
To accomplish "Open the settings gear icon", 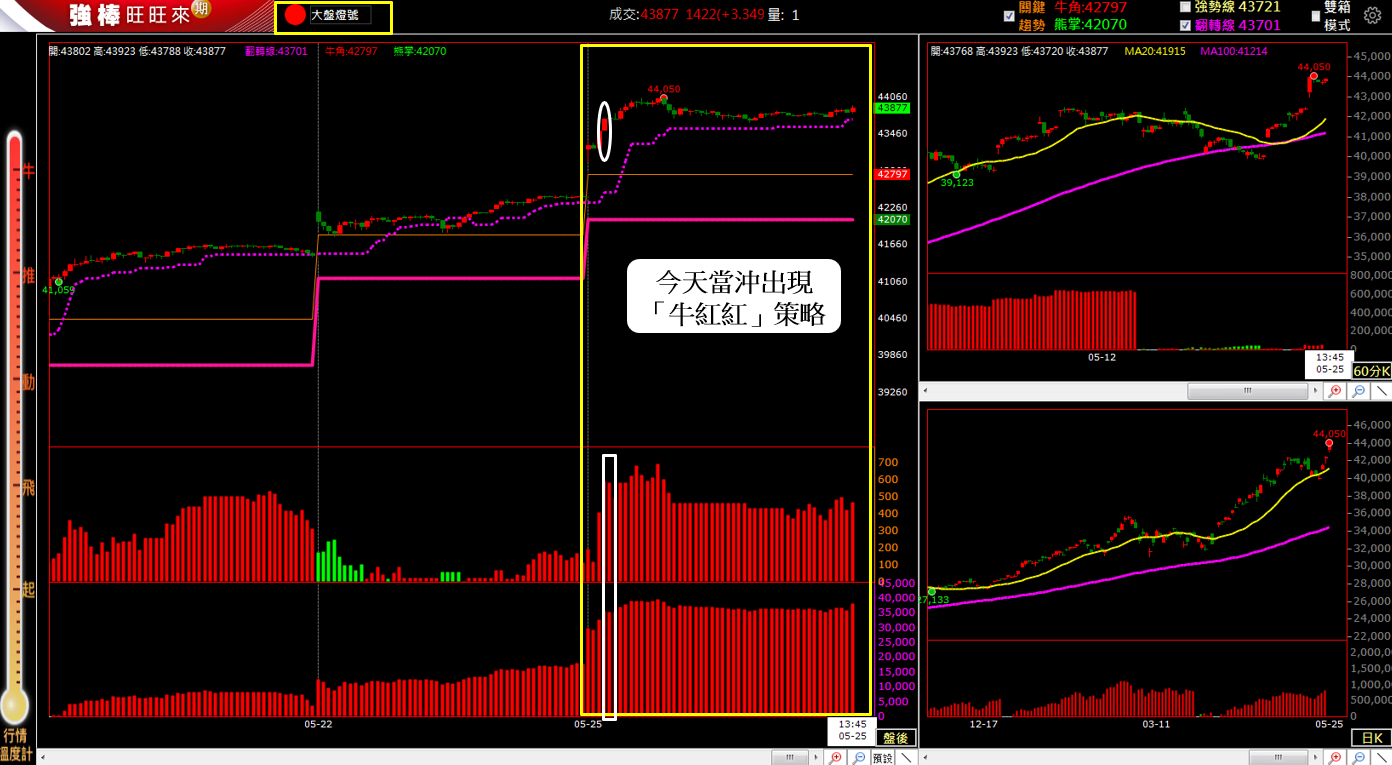I will (1372, 16).
